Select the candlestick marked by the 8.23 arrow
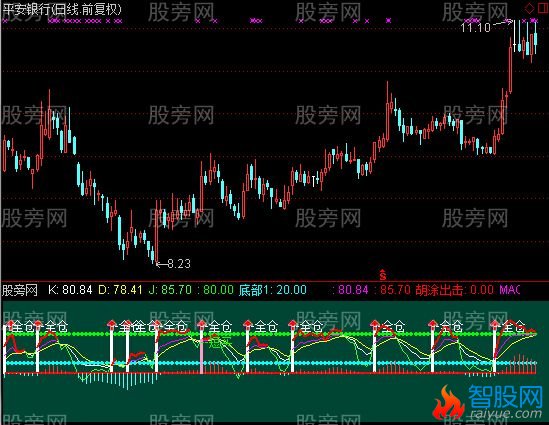The height and width of the screenshot is (425, 549). click(157, 232)
